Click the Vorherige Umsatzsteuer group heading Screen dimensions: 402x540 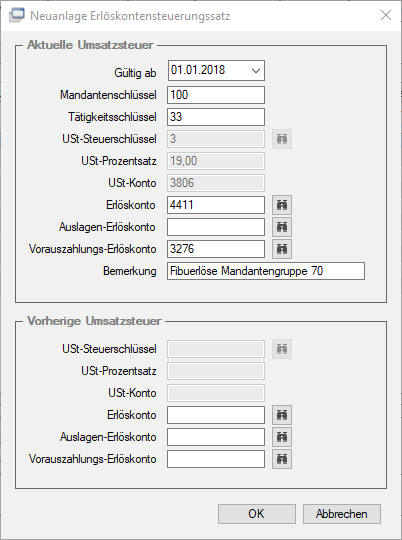pyautogui.click(x=94, y=321)
